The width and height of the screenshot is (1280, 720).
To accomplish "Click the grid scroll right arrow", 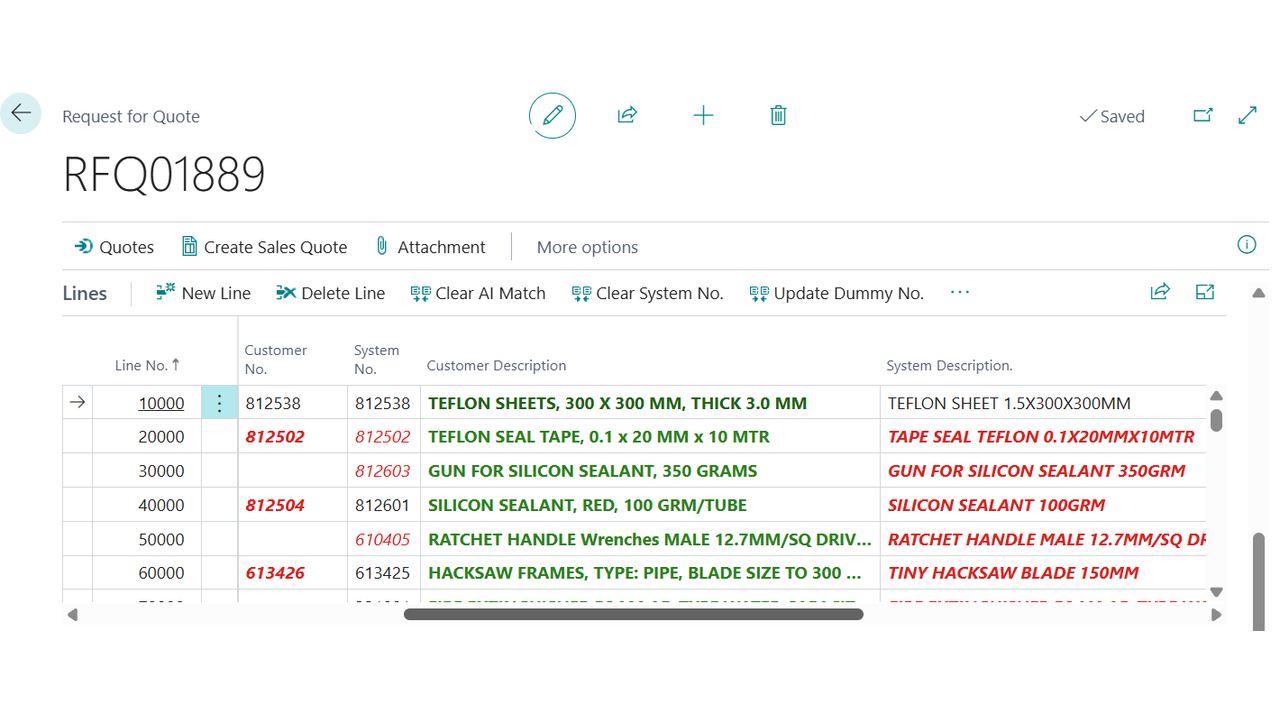I will (1216, 614).
